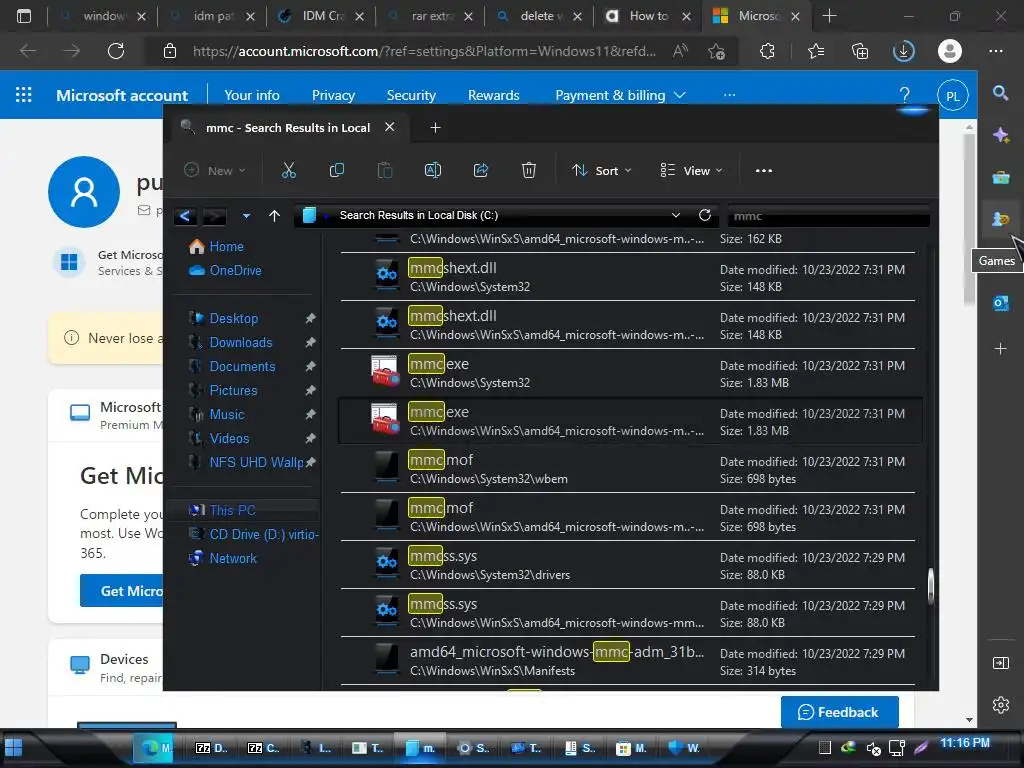Open Edge Favorites star-list icon

click(x=816, y=51)
